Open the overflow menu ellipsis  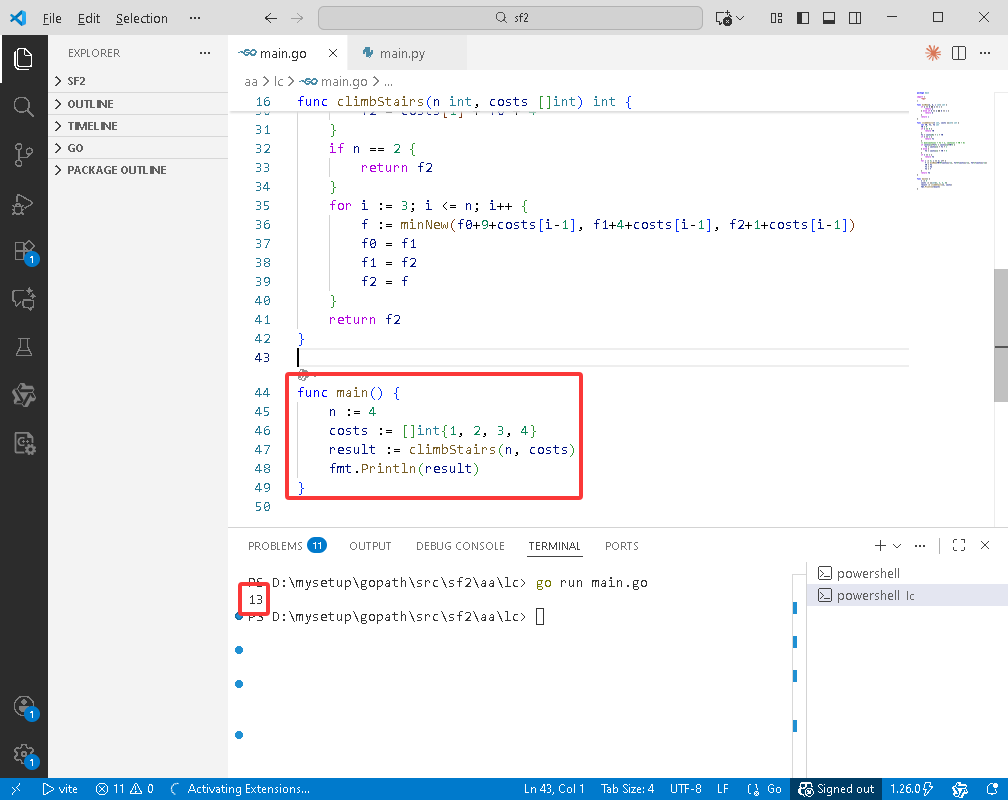(x=195, y=18)
